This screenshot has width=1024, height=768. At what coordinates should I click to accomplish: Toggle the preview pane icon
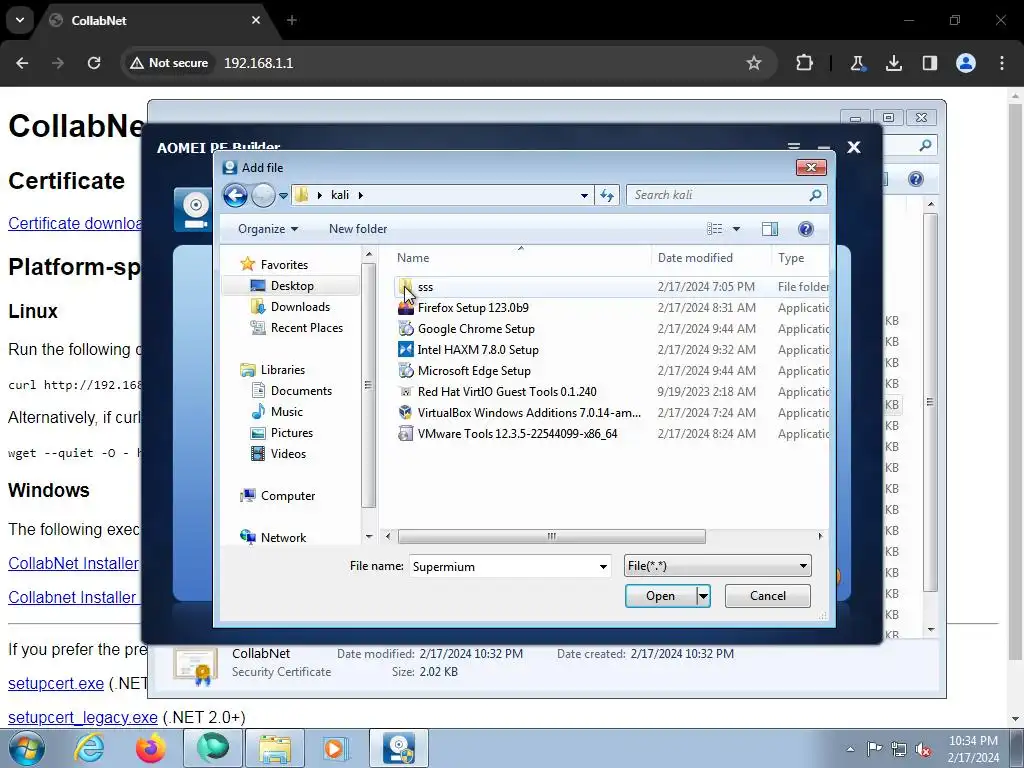tap(770, 229)
